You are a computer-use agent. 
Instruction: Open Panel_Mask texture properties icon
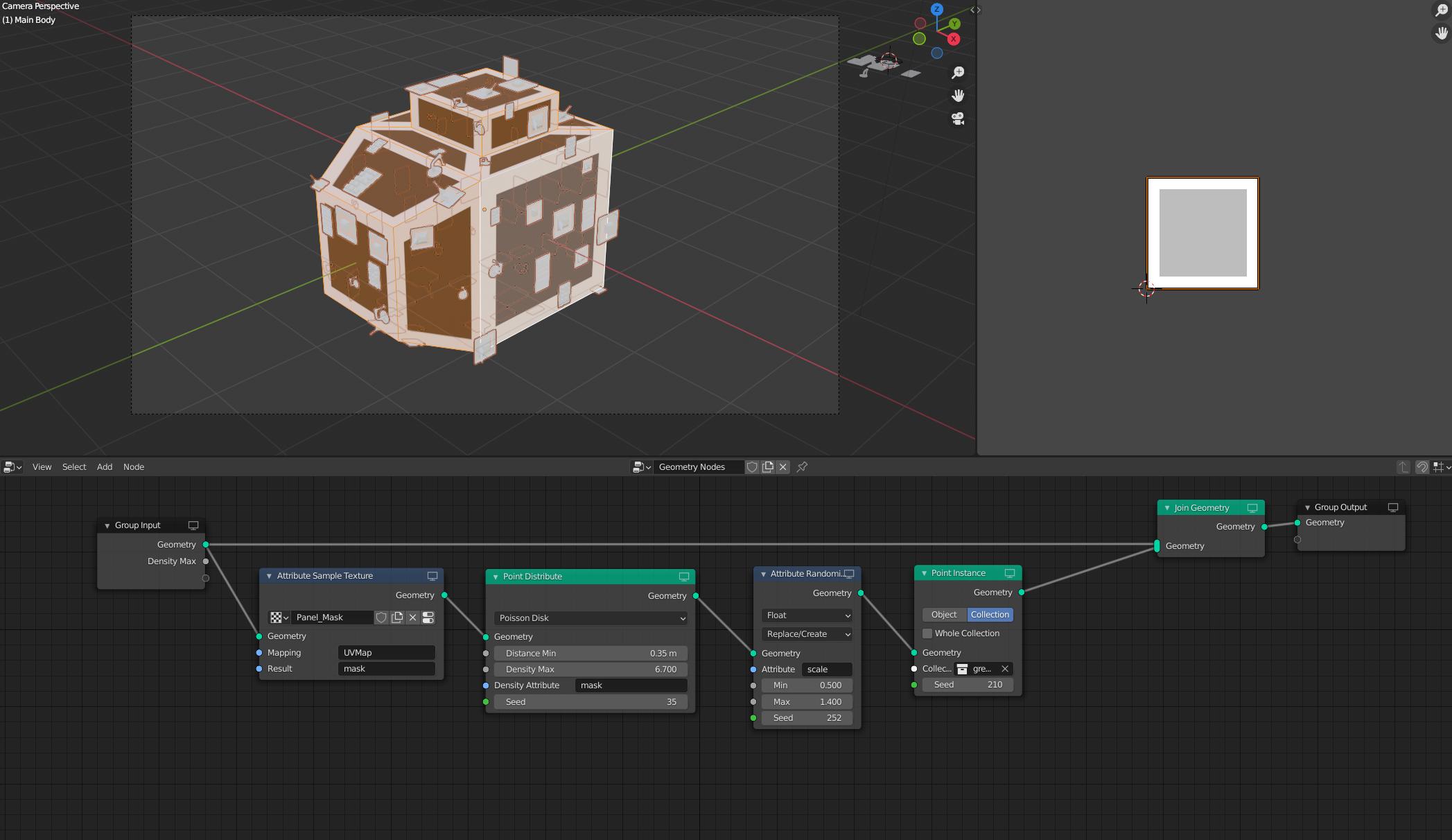[428, 618]
